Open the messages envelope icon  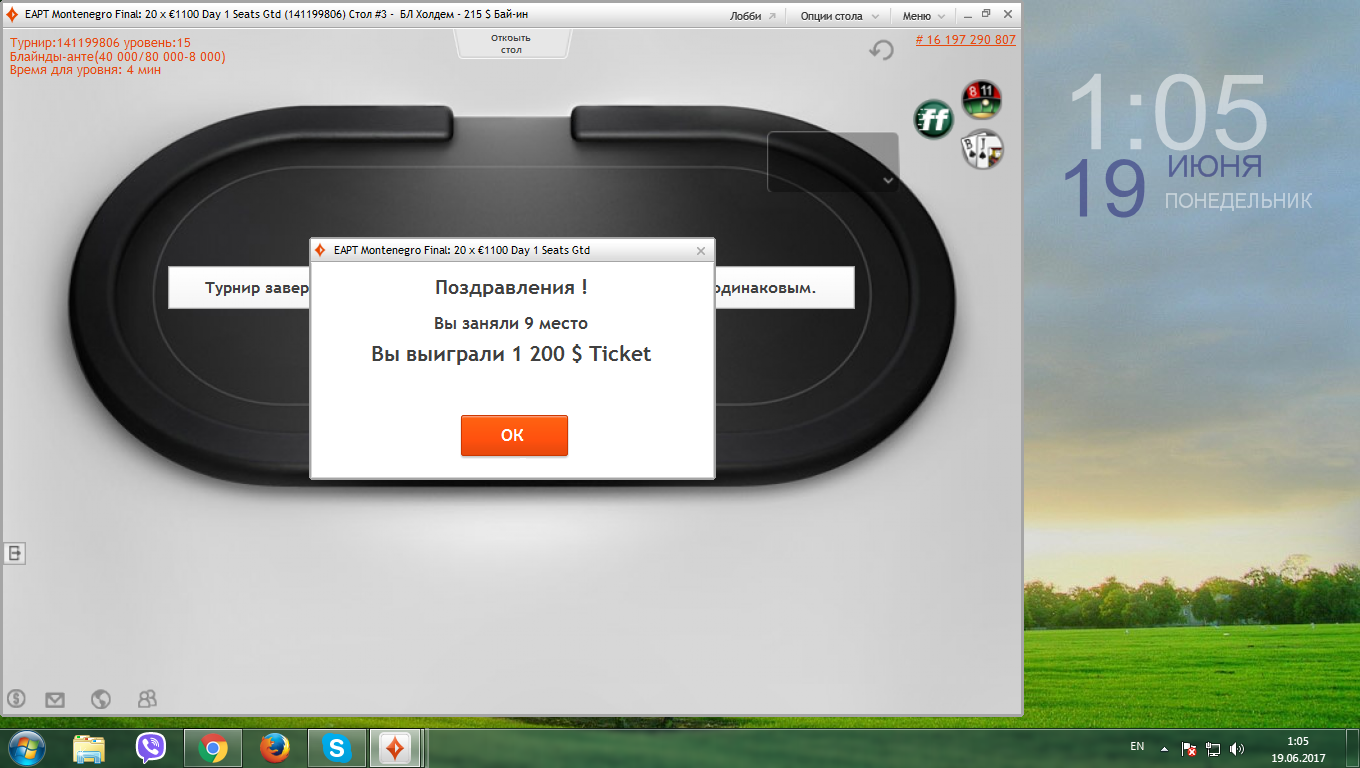click(55, 699)
